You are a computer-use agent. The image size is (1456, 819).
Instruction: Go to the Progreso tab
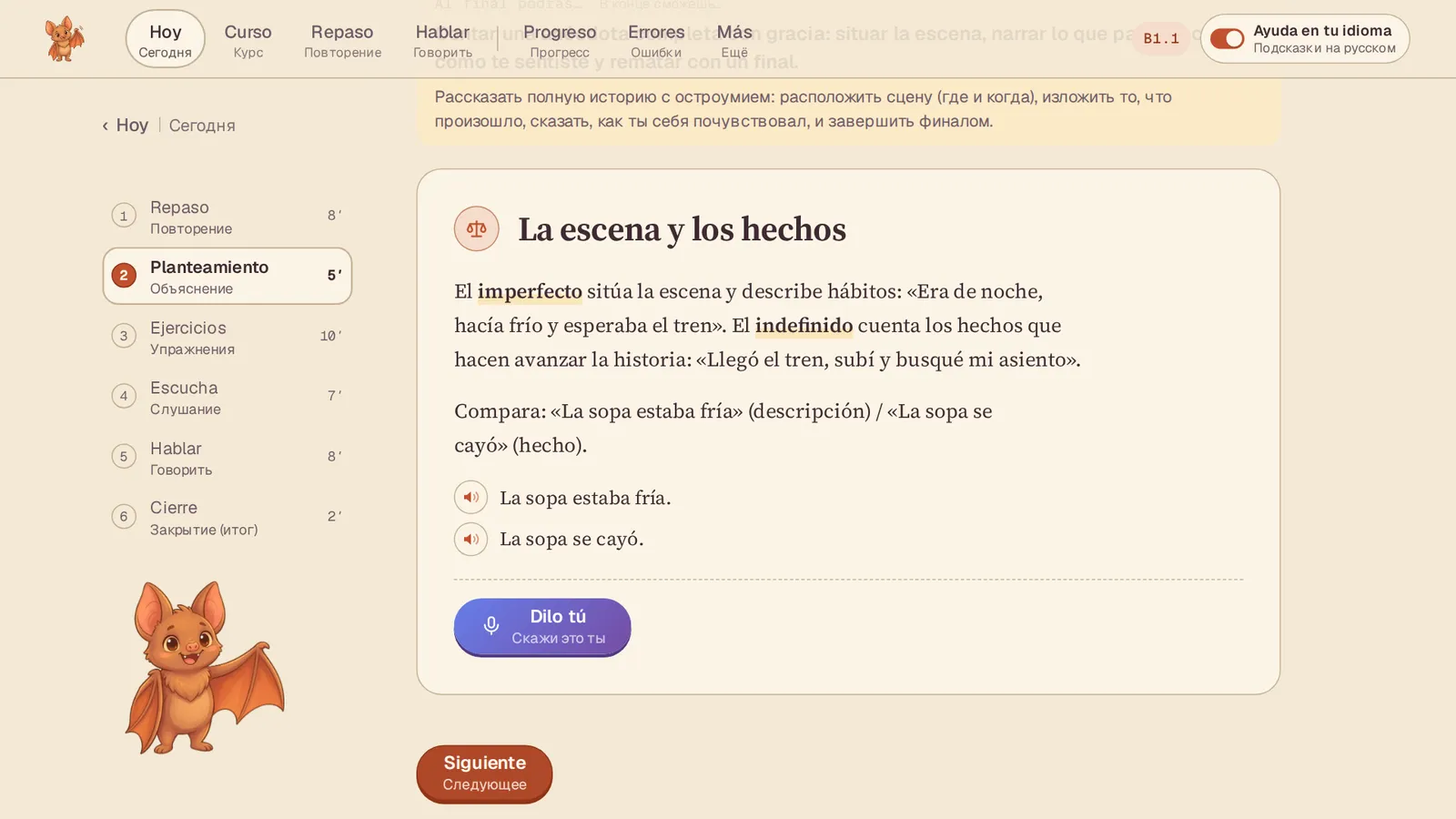560,40
